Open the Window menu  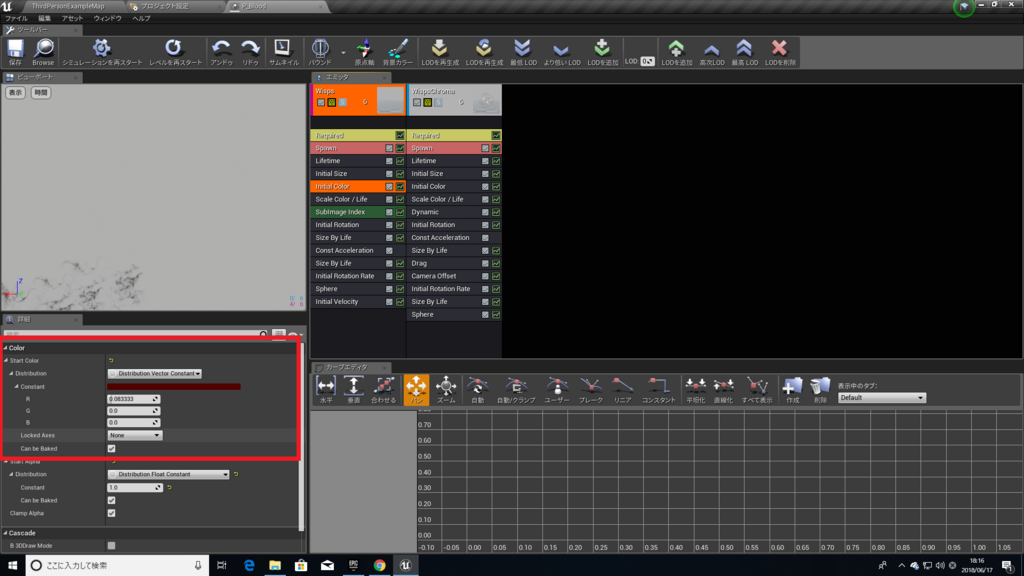pos(108,18)
